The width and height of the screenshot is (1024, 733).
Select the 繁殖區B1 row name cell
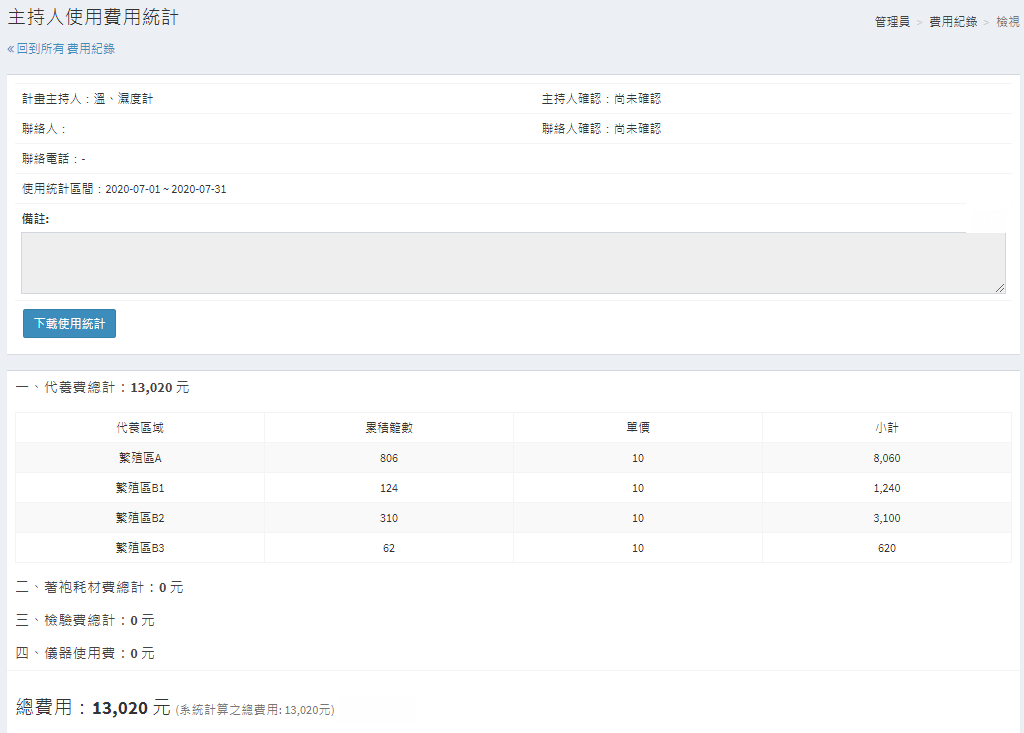pyautogui.click(x=140, y=488)
